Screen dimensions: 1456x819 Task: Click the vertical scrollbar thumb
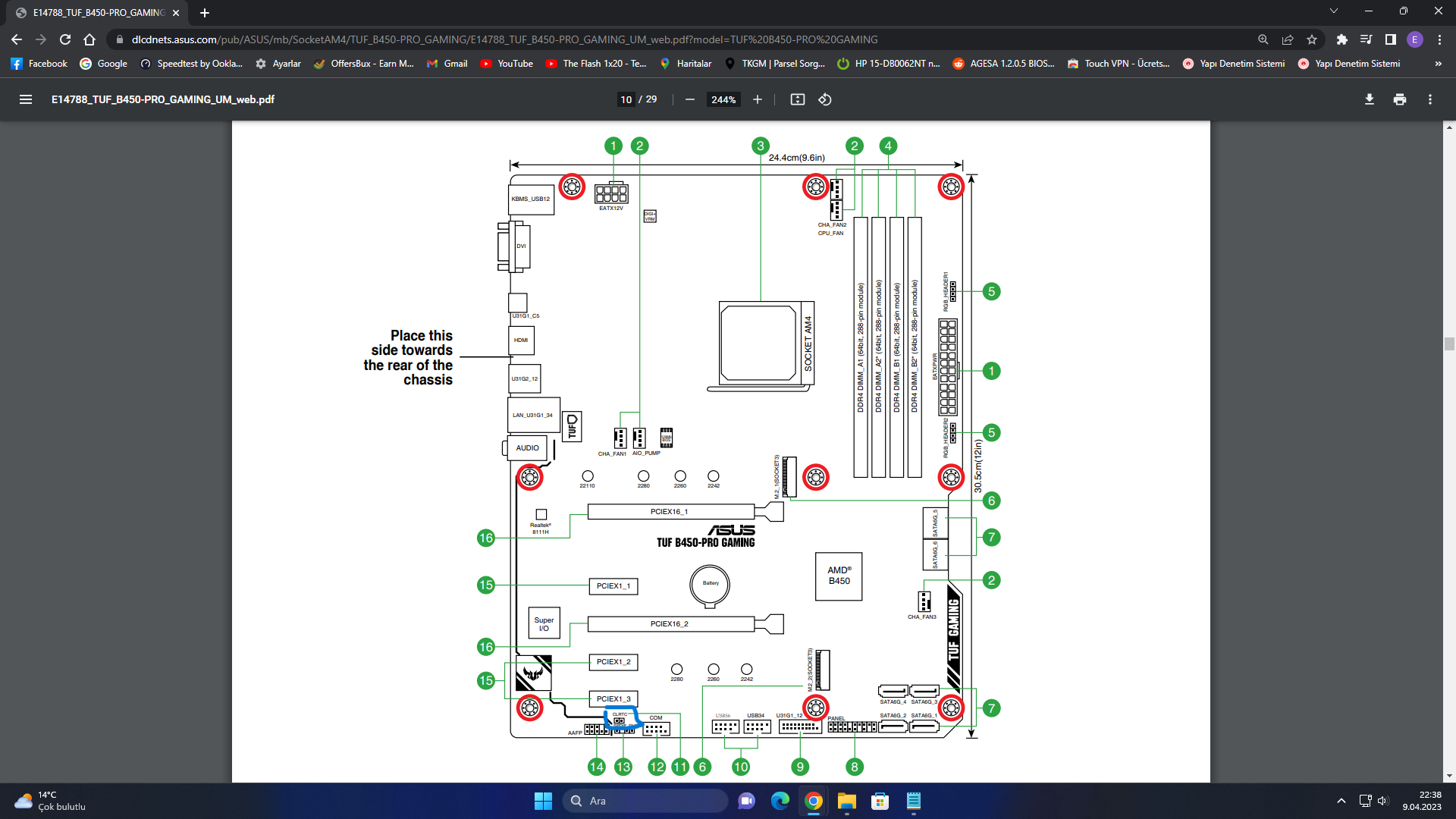pyautogui.click(x=1449, y=344)
